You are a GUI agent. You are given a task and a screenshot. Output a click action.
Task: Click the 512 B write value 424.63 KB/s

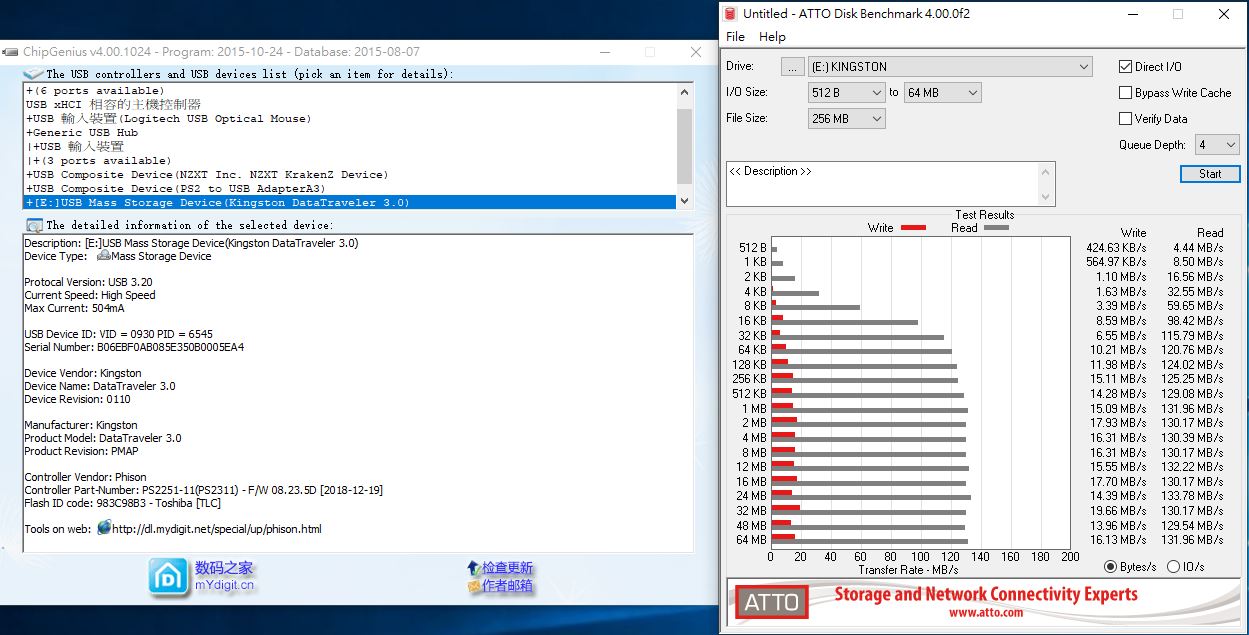coord(1116,247)
